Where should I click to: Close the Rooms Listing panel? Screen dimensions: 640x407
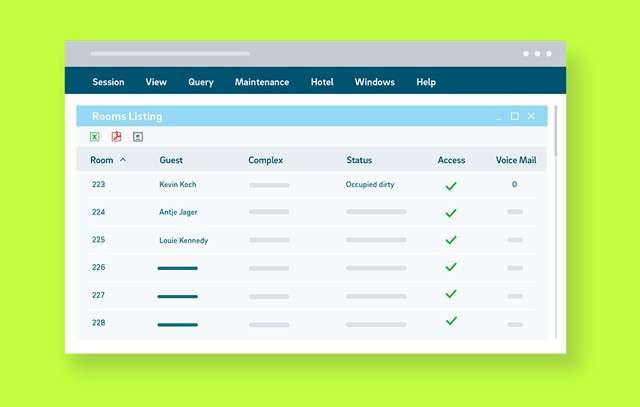point(531,116)
